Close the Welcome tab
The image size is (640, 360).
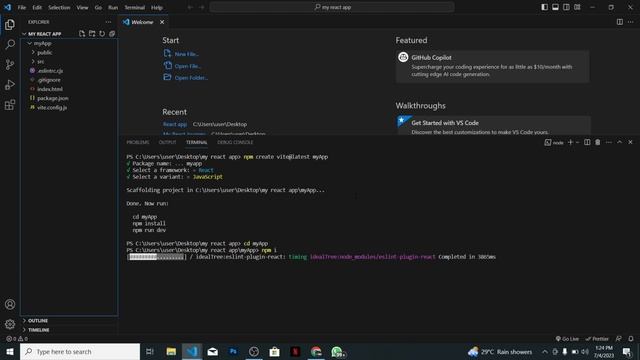pos(162,22)
